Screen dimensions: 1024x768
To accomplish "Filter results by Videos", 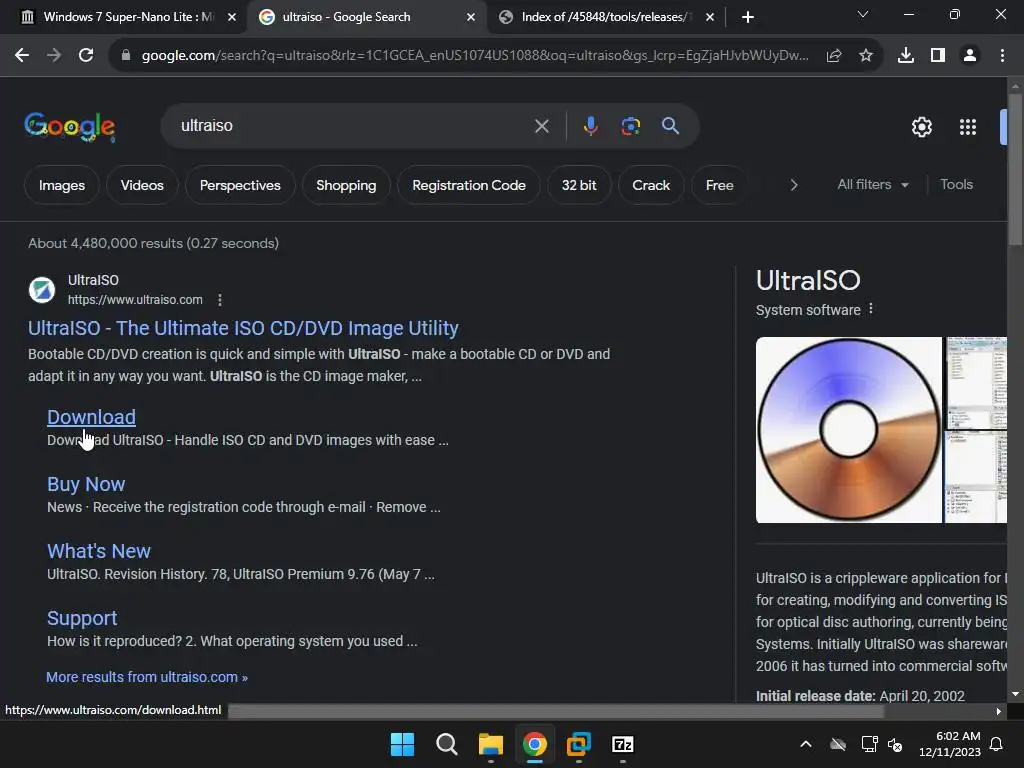I will [142, 185].
